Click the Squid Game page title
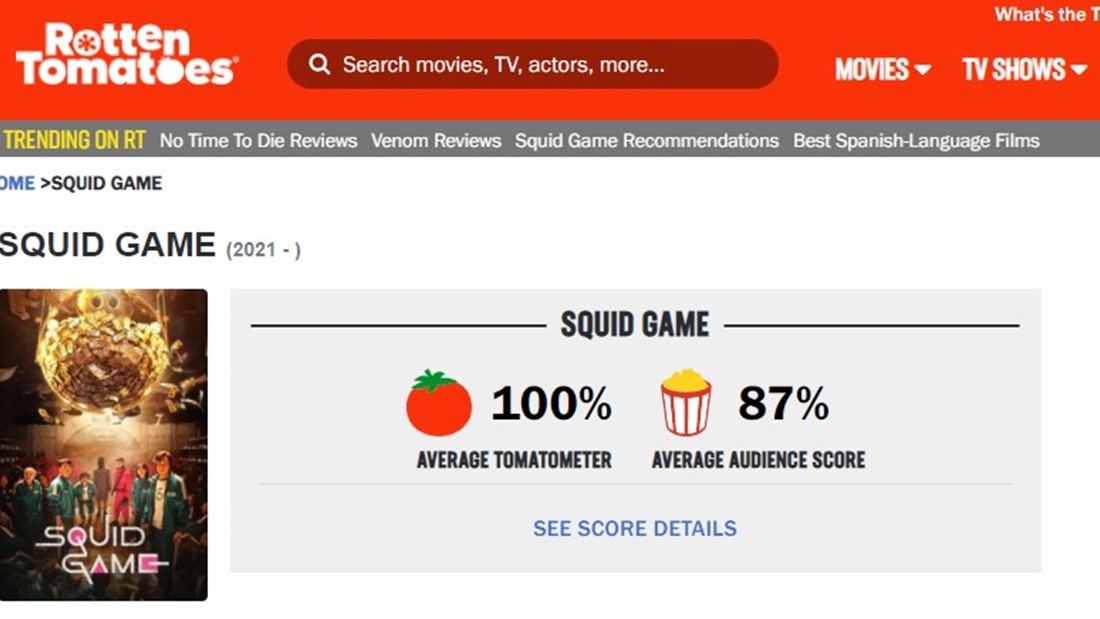This screenshot has height=619, width=1100. coord(108,245)
